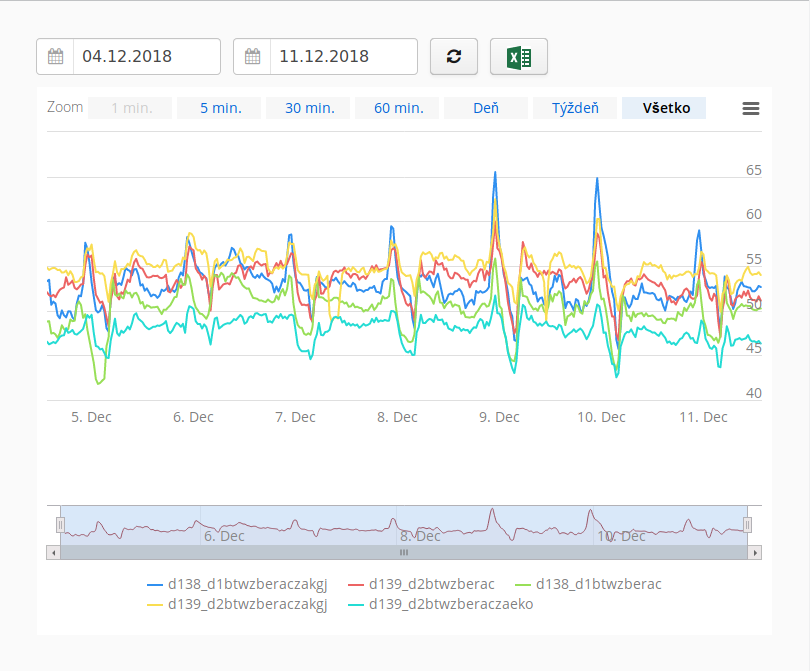810x671 pixels.
Task: Click navigator scrollbar right arrow
Action: 755,552
